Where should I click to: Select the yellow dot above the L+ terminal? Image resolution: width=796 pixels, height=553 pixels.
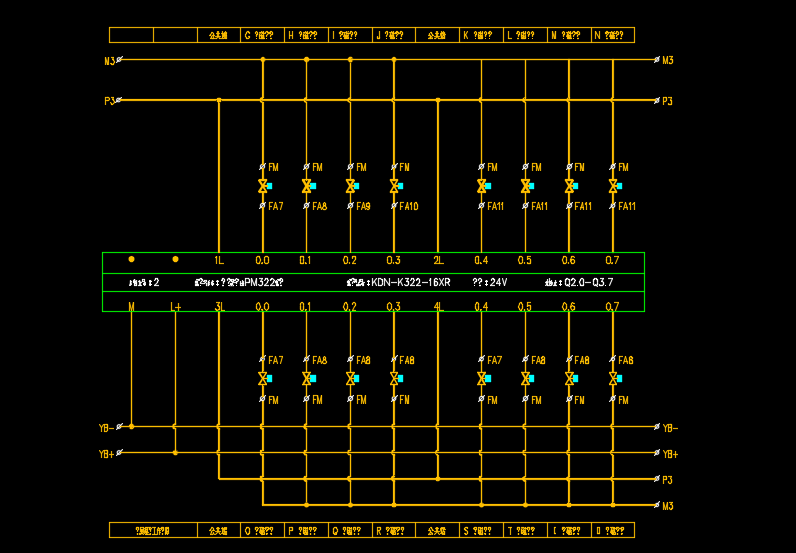(175, 259)
